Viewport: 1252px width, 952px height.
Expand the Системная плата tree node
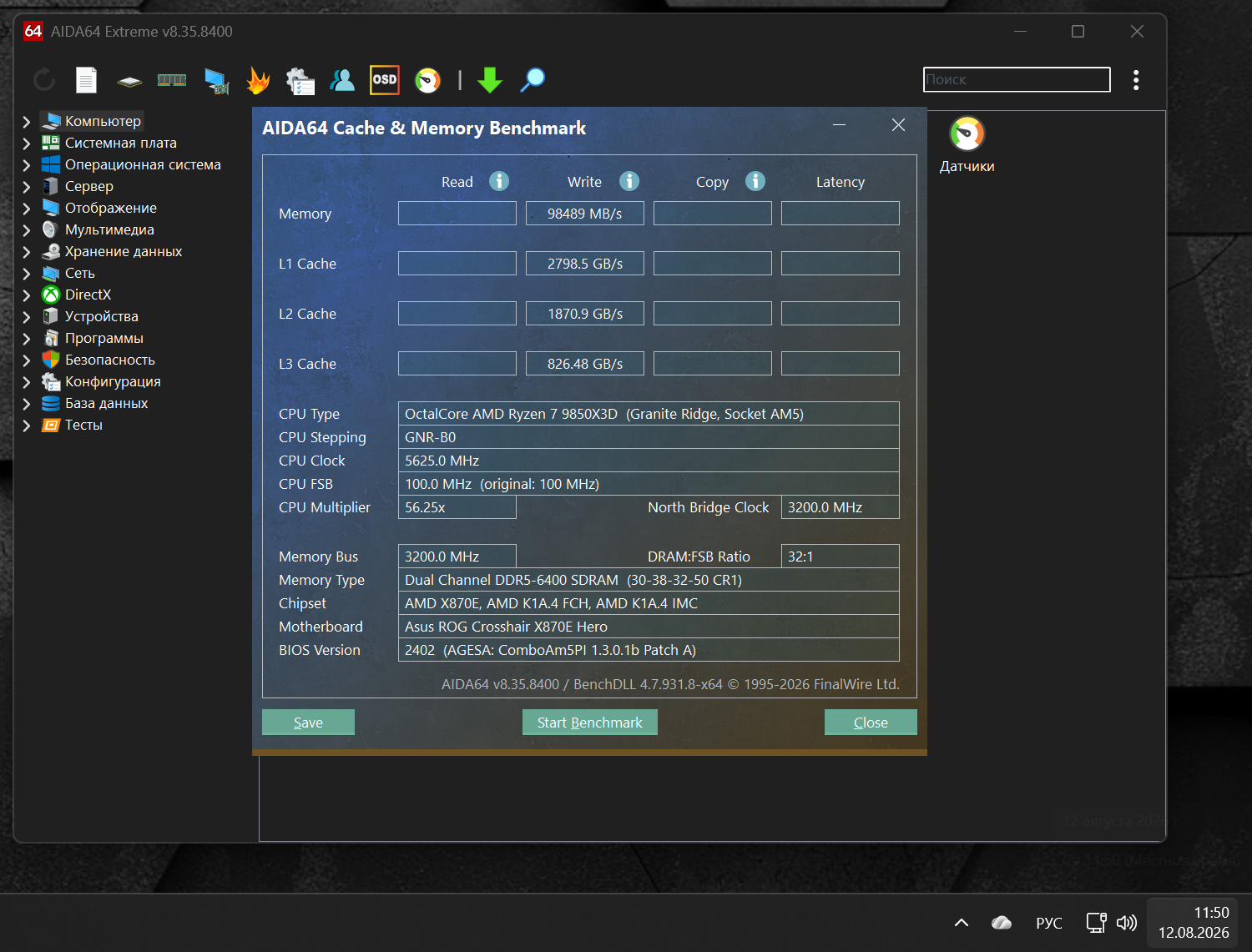click(27, 143)
